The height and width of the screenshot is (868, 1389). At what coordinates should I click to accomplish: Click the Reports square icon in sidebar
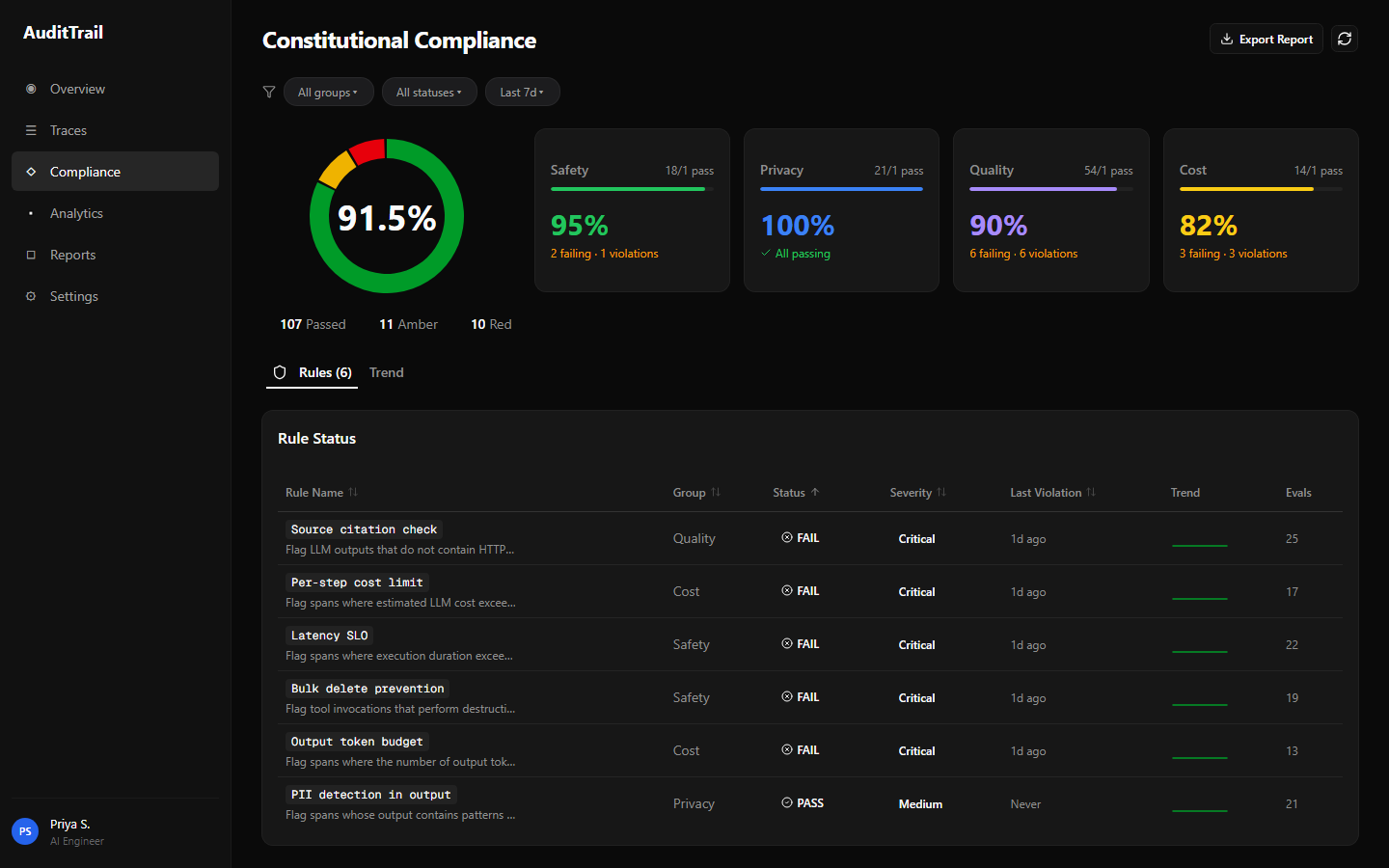click(31, 255)
